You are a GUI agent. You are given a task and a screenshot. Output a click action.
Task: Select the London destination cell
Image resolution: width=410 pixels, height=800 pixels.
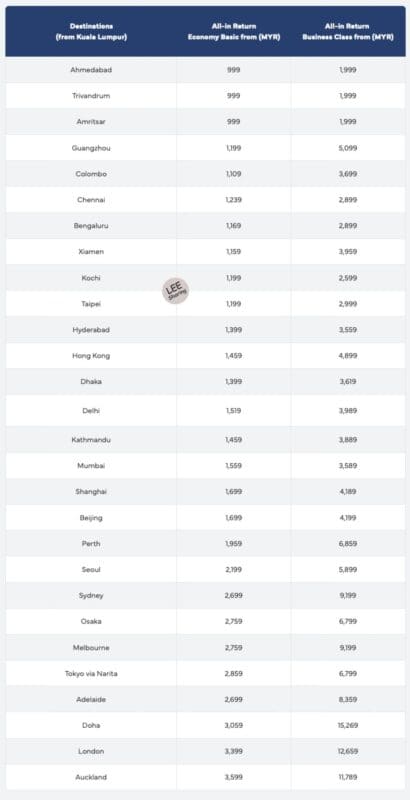tap(91, 752)
